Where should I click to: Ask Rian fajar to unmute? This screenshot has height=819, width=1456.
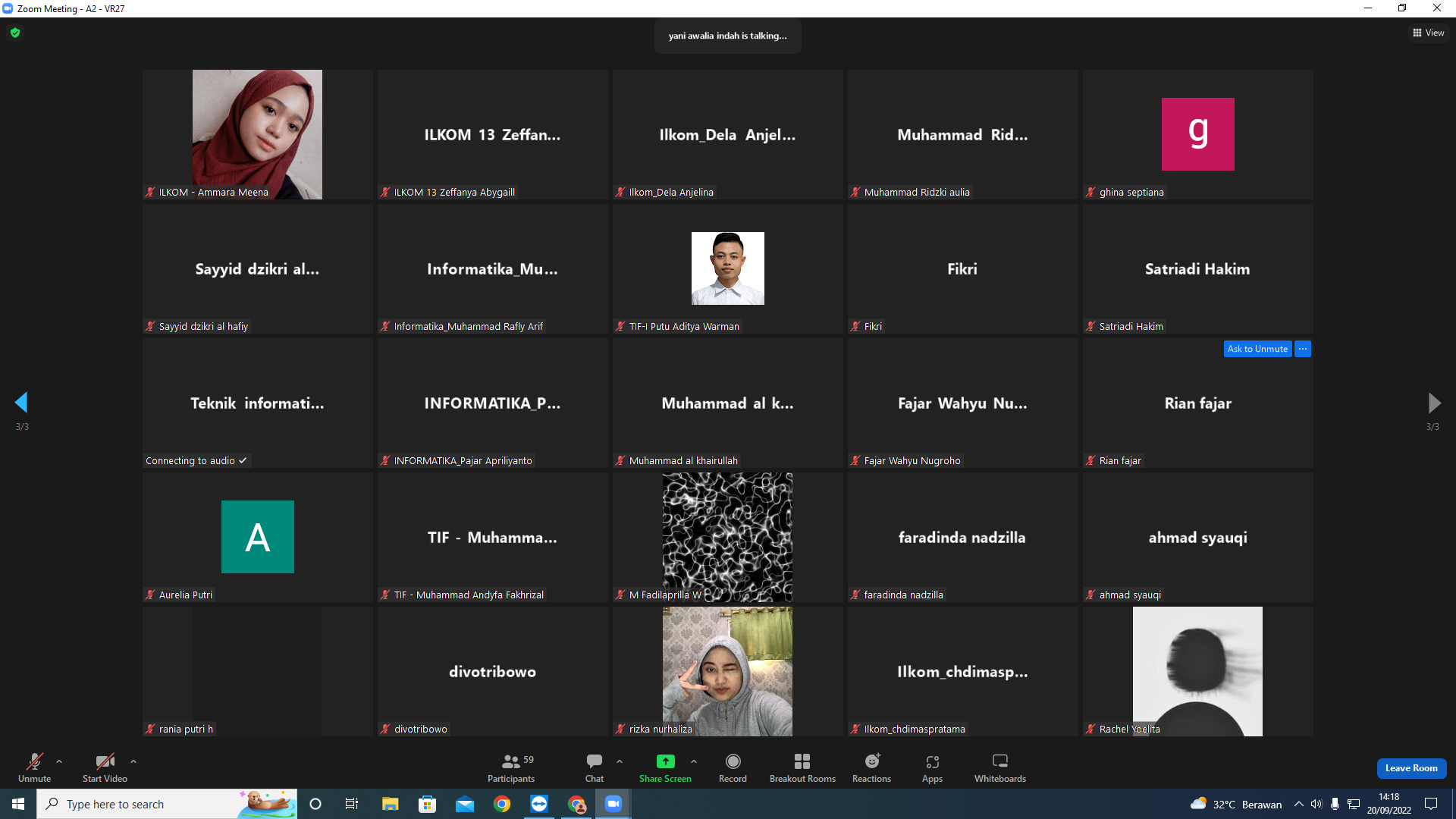[x=1257, y=349]
